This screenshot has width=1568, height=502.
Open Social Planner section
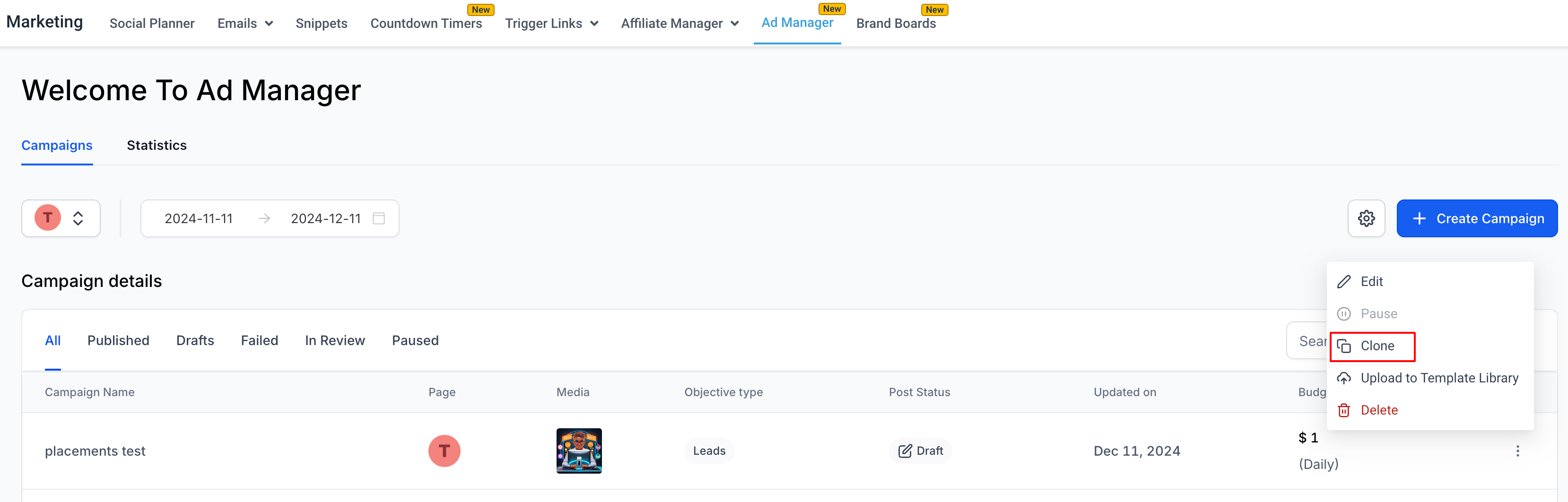tap(152, 24)
